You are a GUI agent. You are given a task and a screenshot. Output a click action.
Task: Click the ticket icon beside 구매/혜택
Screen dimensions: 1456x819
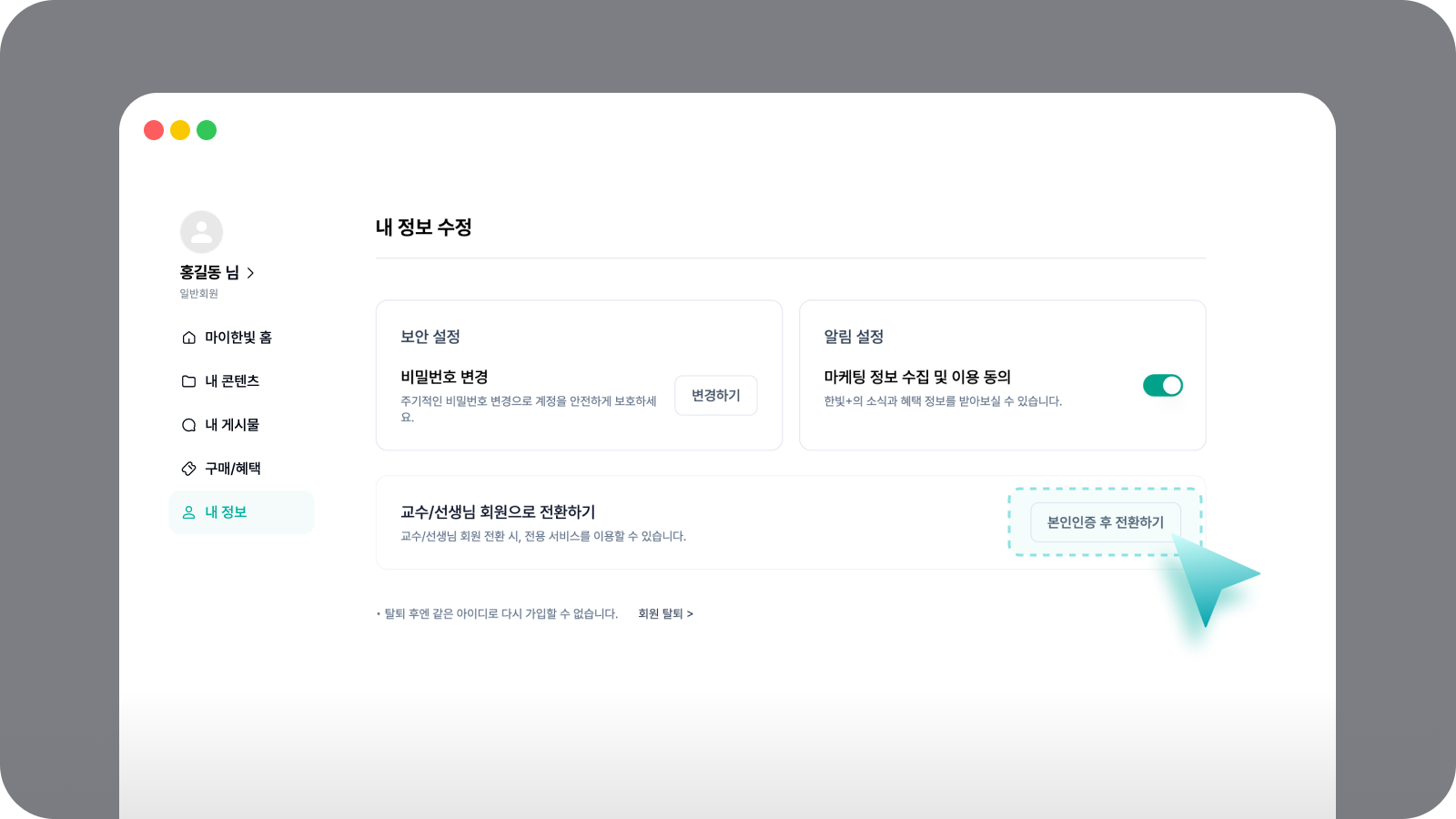pos(188,469)
